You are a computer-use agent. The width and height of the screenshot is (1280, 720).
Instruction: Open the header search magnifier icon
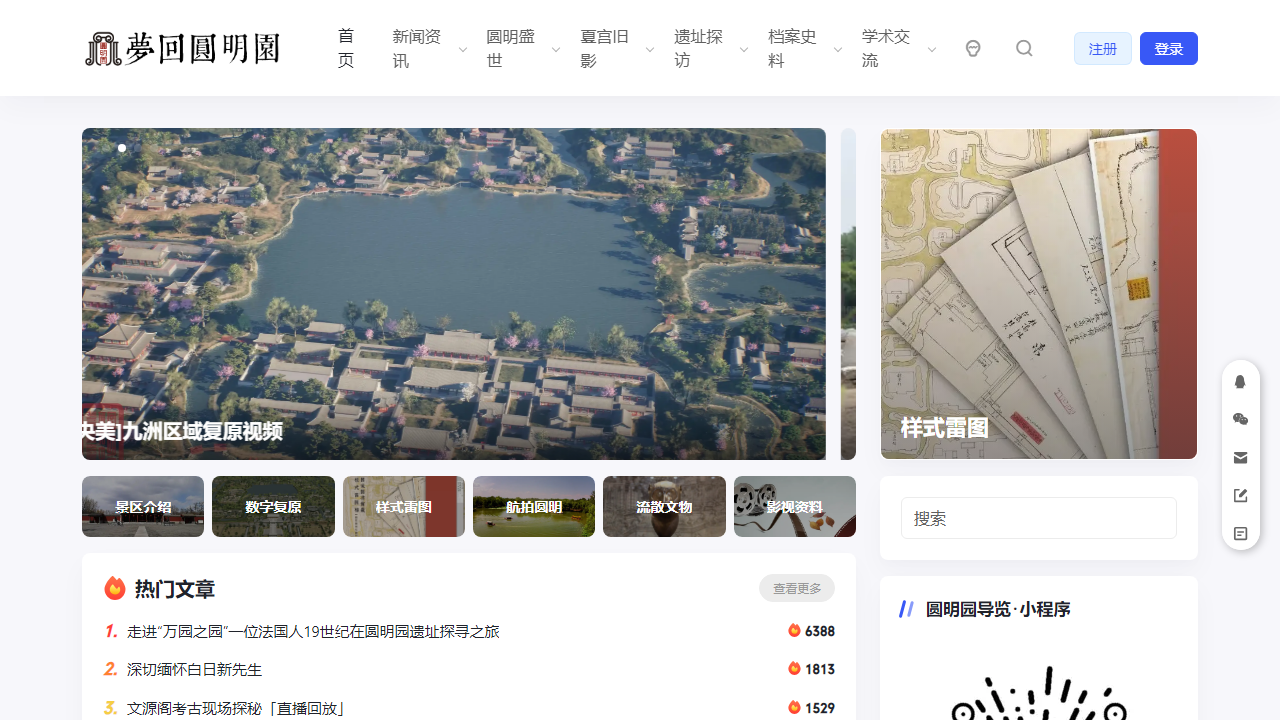pos(1024,48)
